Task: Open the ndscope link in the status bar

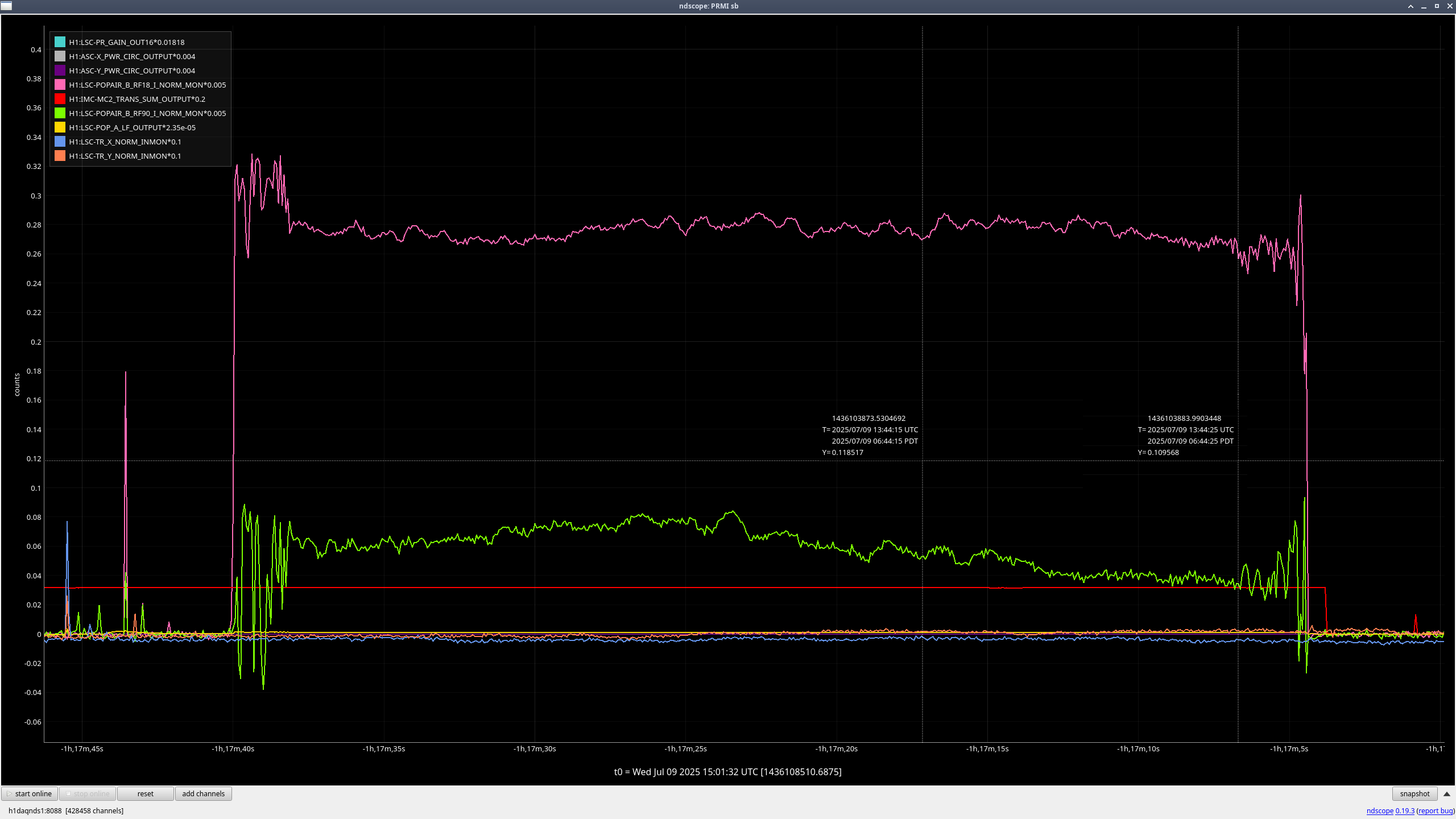Action: (1380, 810)
